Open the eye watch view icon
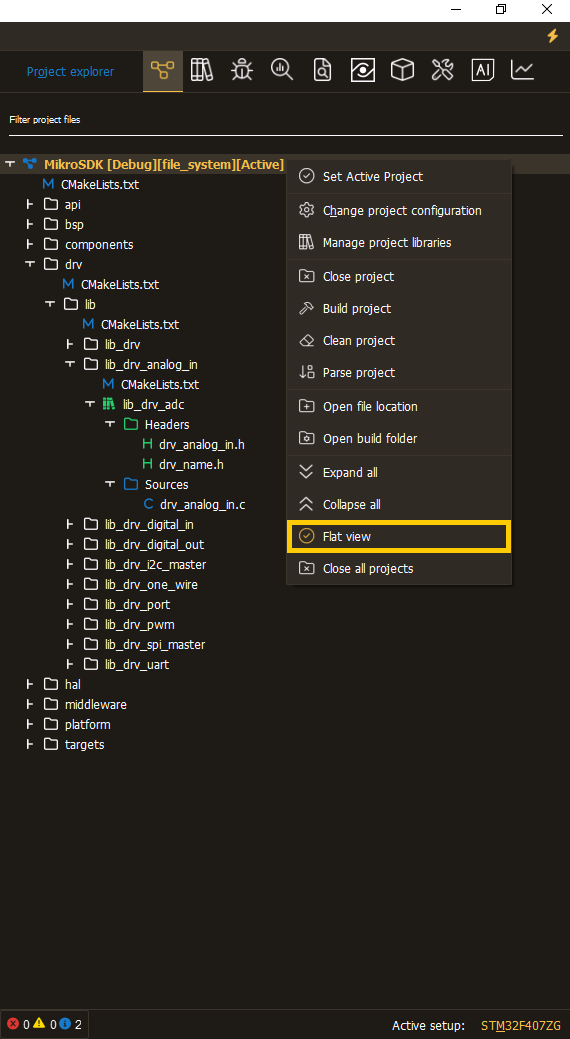570x1039 pixels. pos(363,70)
